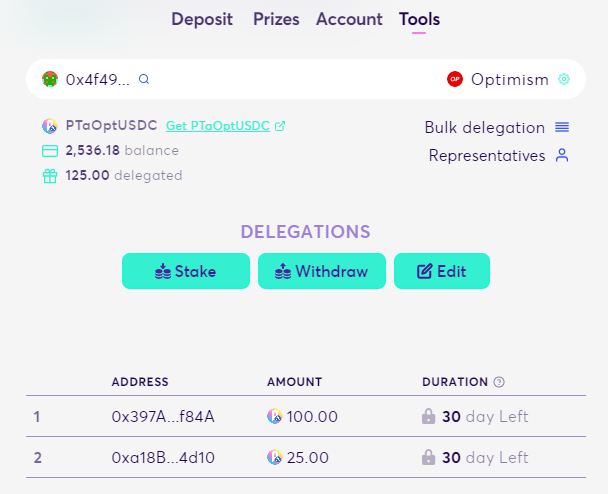Open the network settings gear icon
This screenshot has height=494, width=608.
click(564, 79)
